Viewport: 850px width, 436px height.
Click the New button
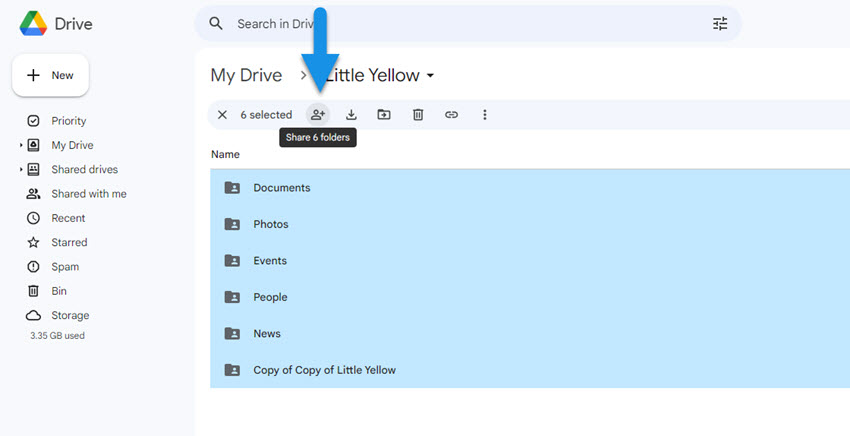(51, 75)
